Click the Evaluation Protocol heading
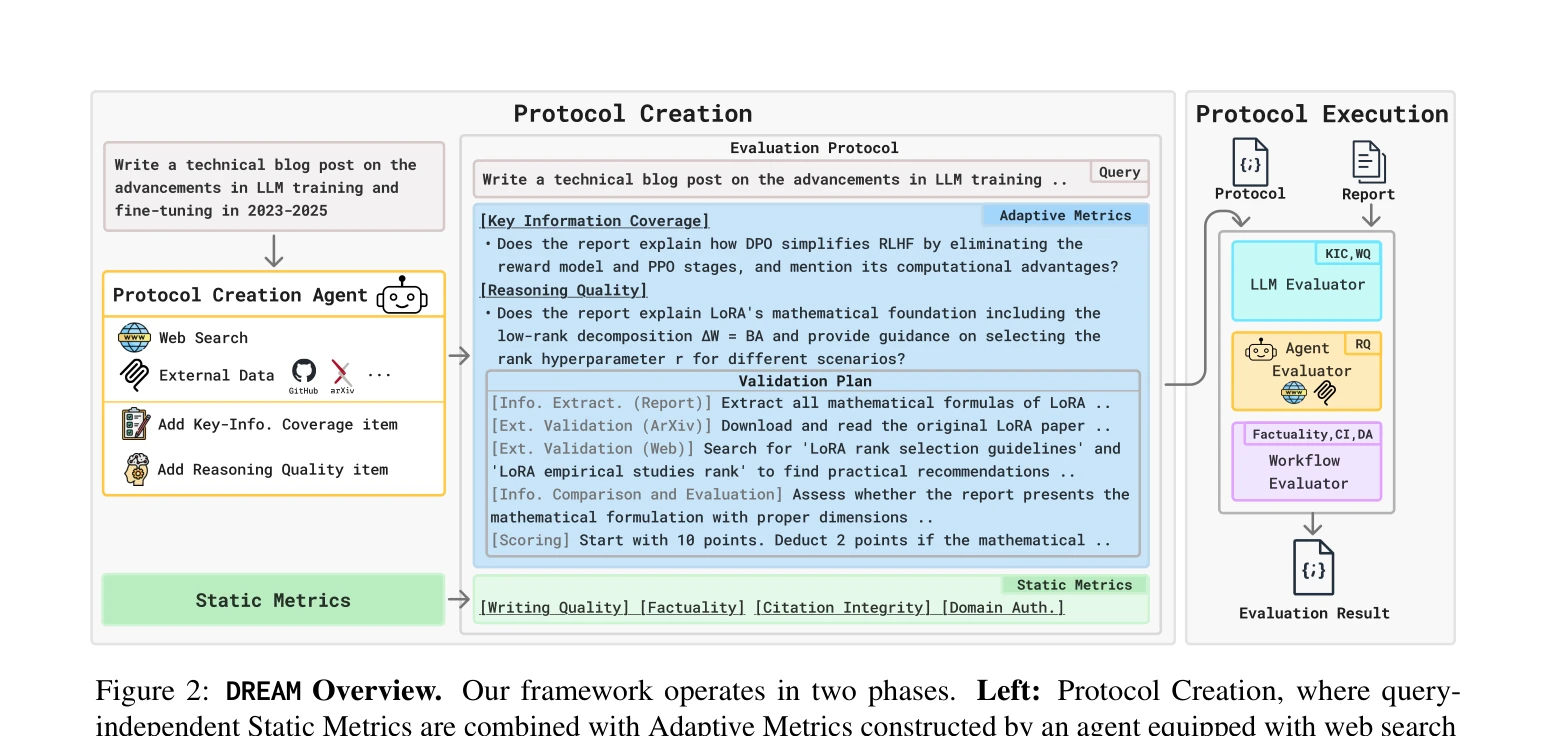The image size is (1546, 736). (814, 148)
